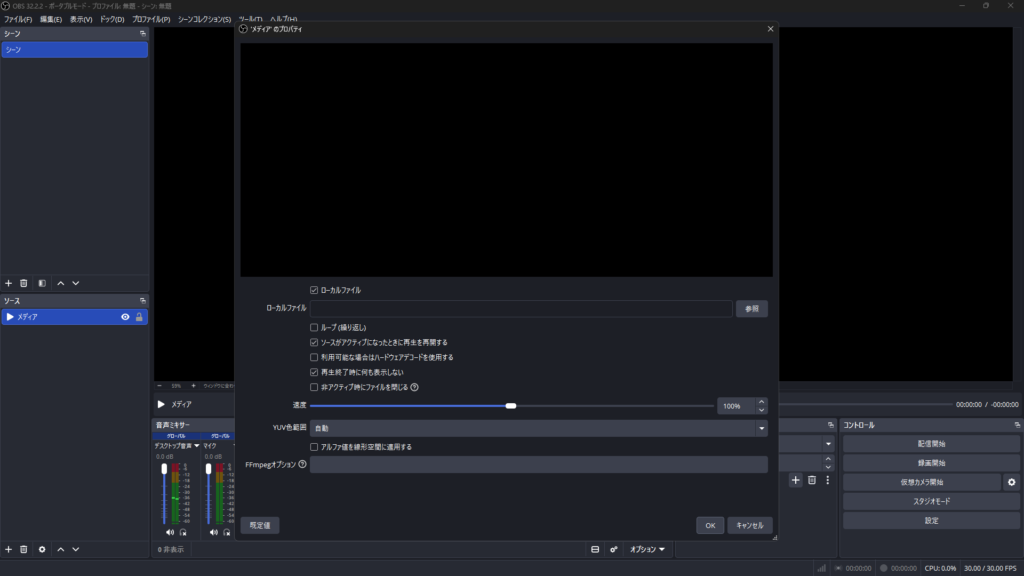Open the ファイル(F) menu
Image resolution: width=1024 pixels, height=576 pixels.
click(x=18, y=20)
